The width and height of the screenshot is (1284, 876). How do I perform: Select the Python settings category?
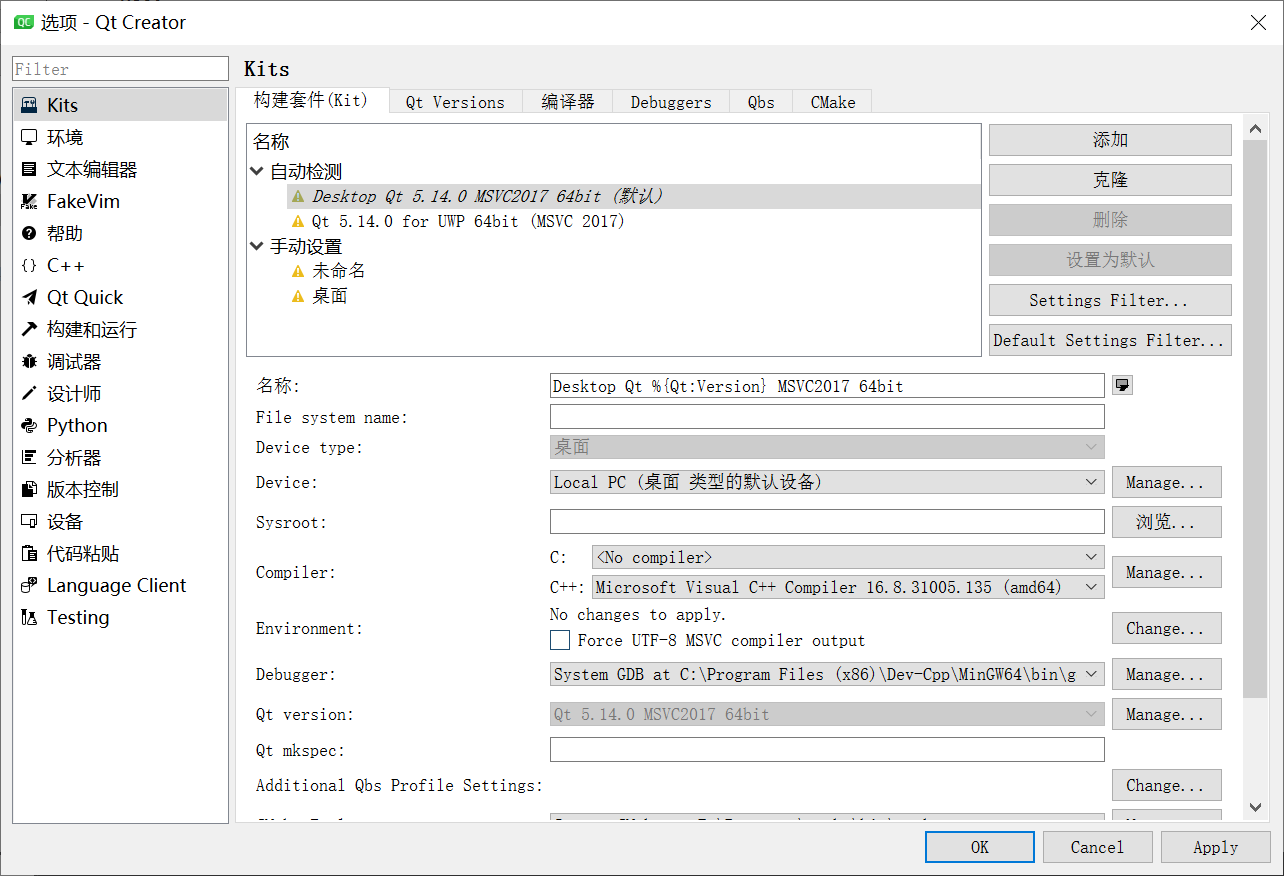74,425
